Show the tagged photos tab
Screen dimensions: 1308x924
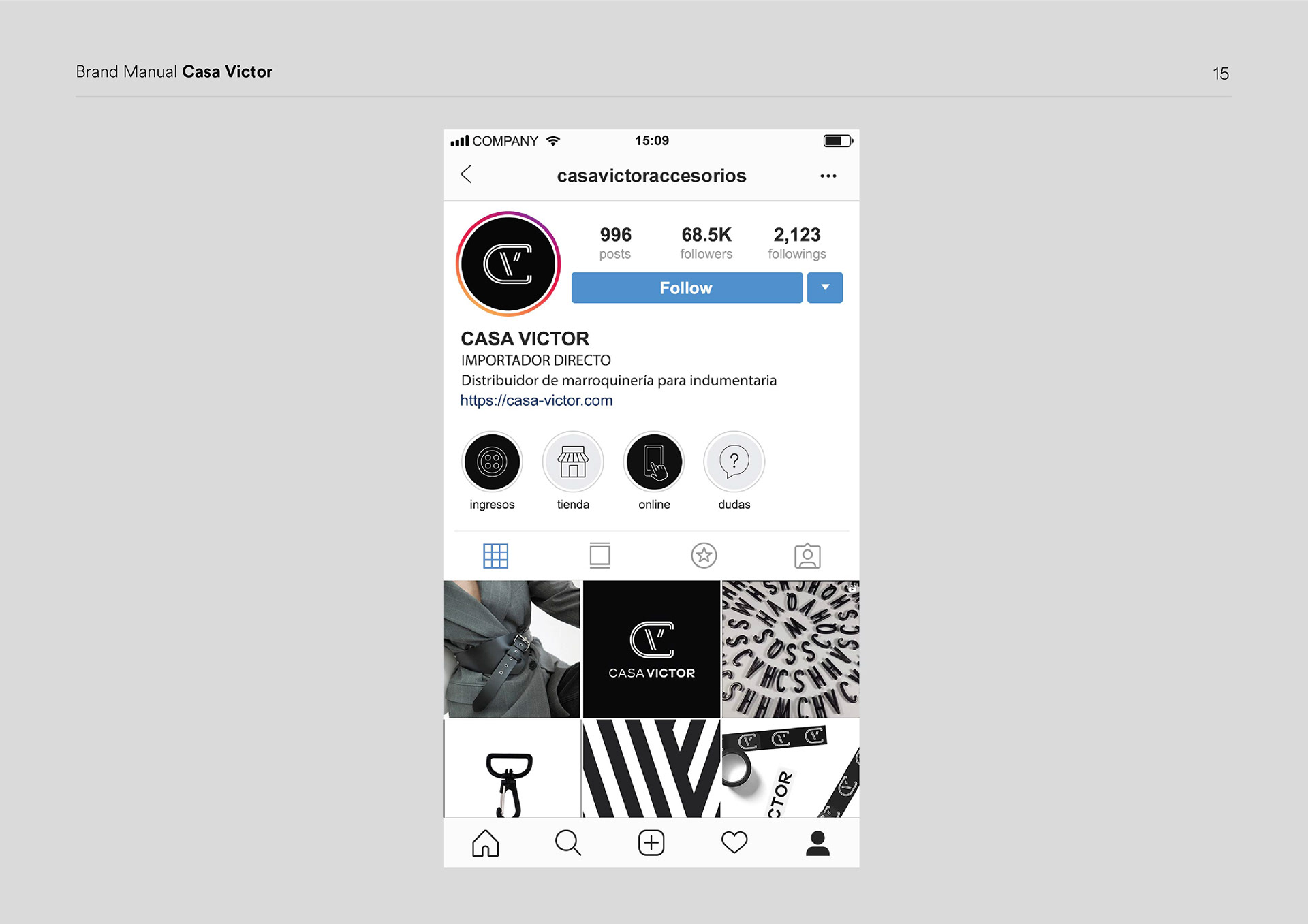pyautogui.click(x=807, y=556)
